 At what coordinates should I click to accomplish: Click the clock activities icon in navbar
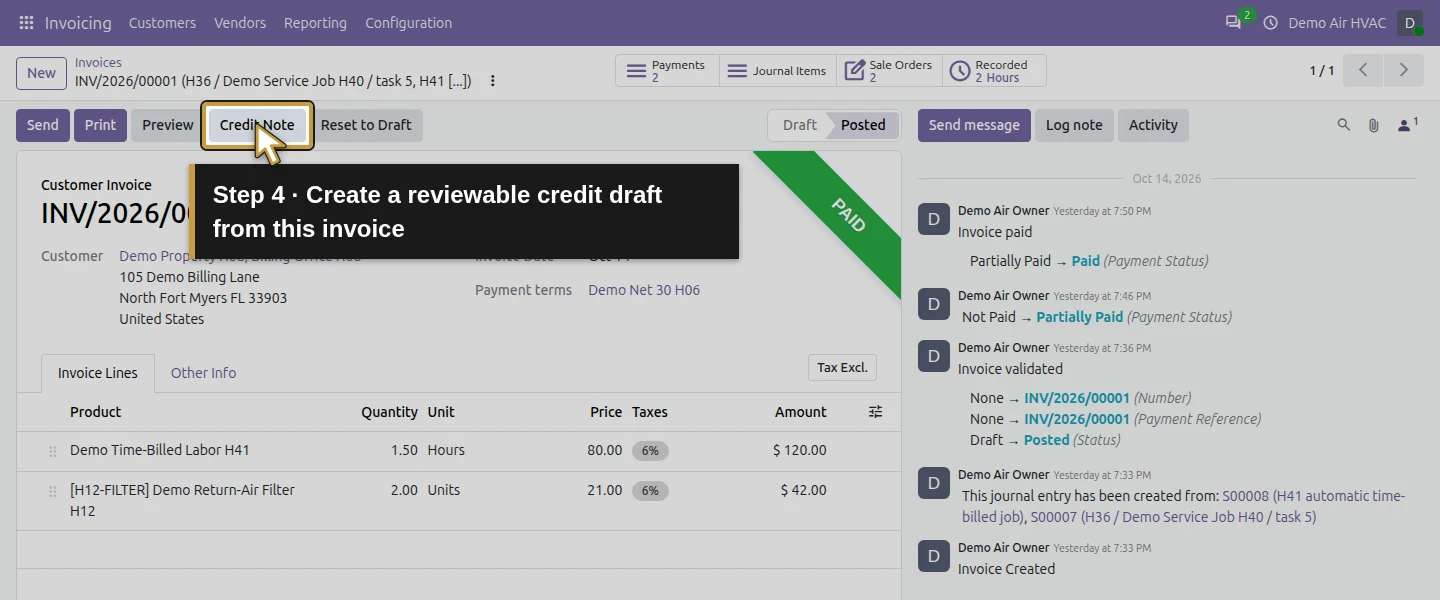point(1271,22)
